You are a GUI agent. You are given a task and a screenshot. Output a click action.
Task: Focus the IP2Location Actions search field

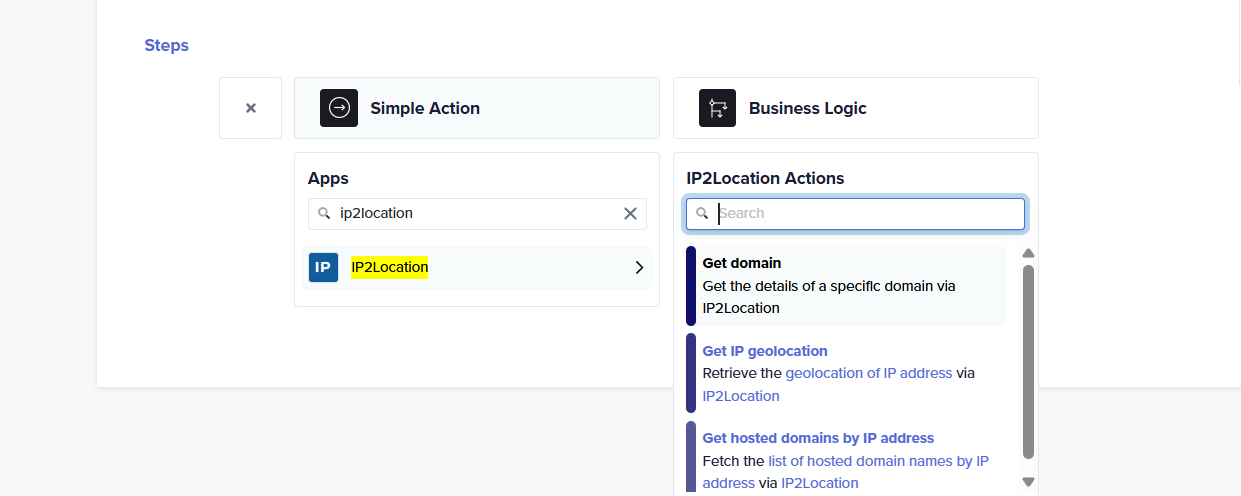(856, 213)
